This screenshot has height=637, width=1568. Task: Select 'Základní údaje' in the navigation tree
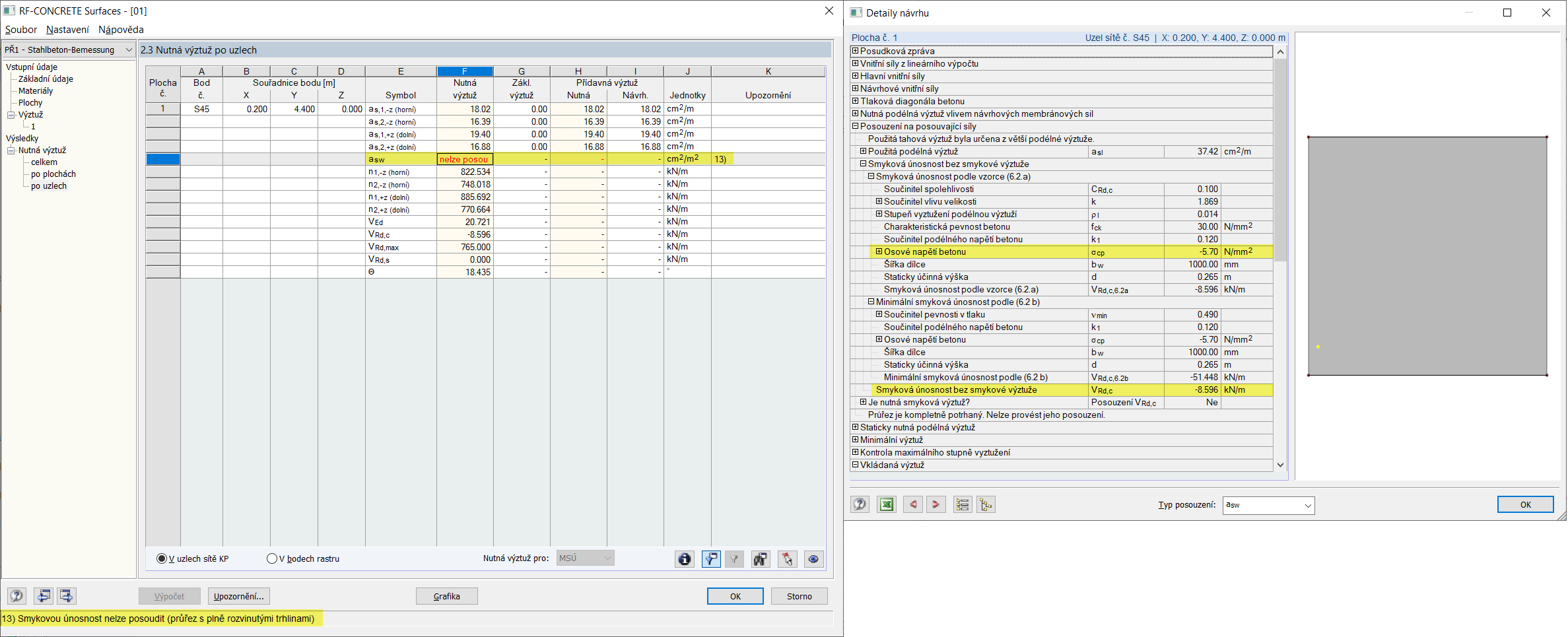(46, 79)
